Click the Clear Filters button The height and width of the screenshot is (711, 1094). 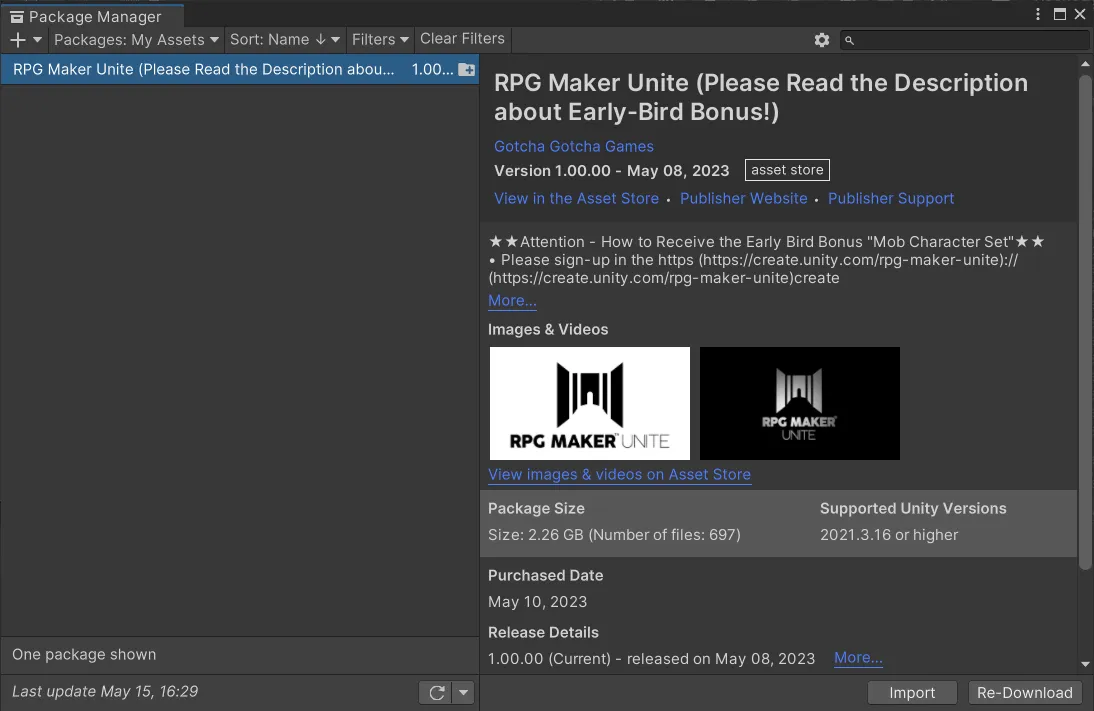tap(462, 39)
